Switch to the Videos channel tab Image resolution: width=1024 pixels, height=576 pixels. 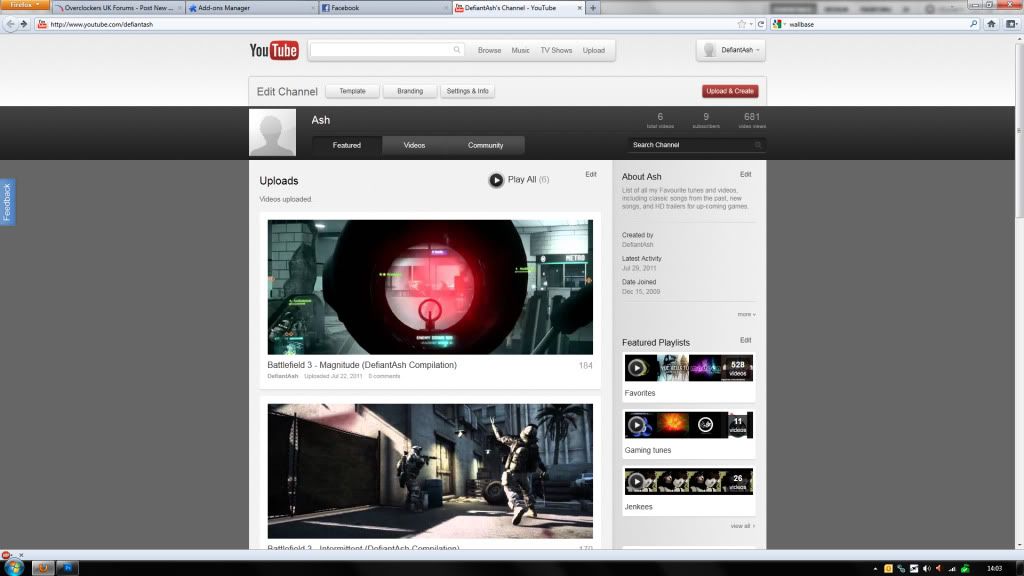click(x=414, y=145)
